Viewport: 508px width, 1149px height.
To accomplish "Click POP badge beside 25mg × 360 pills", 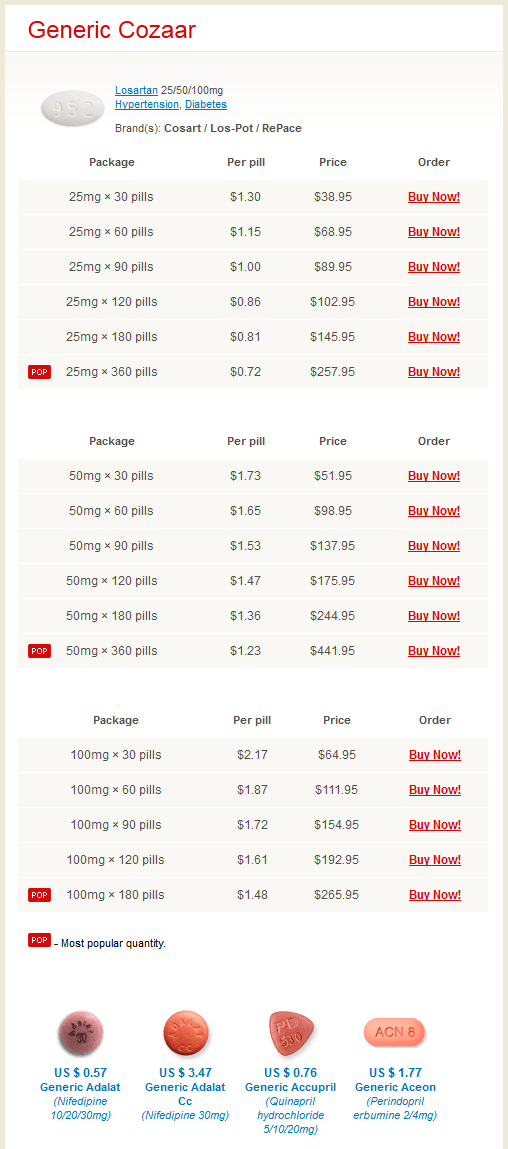I will coord(40,372).
